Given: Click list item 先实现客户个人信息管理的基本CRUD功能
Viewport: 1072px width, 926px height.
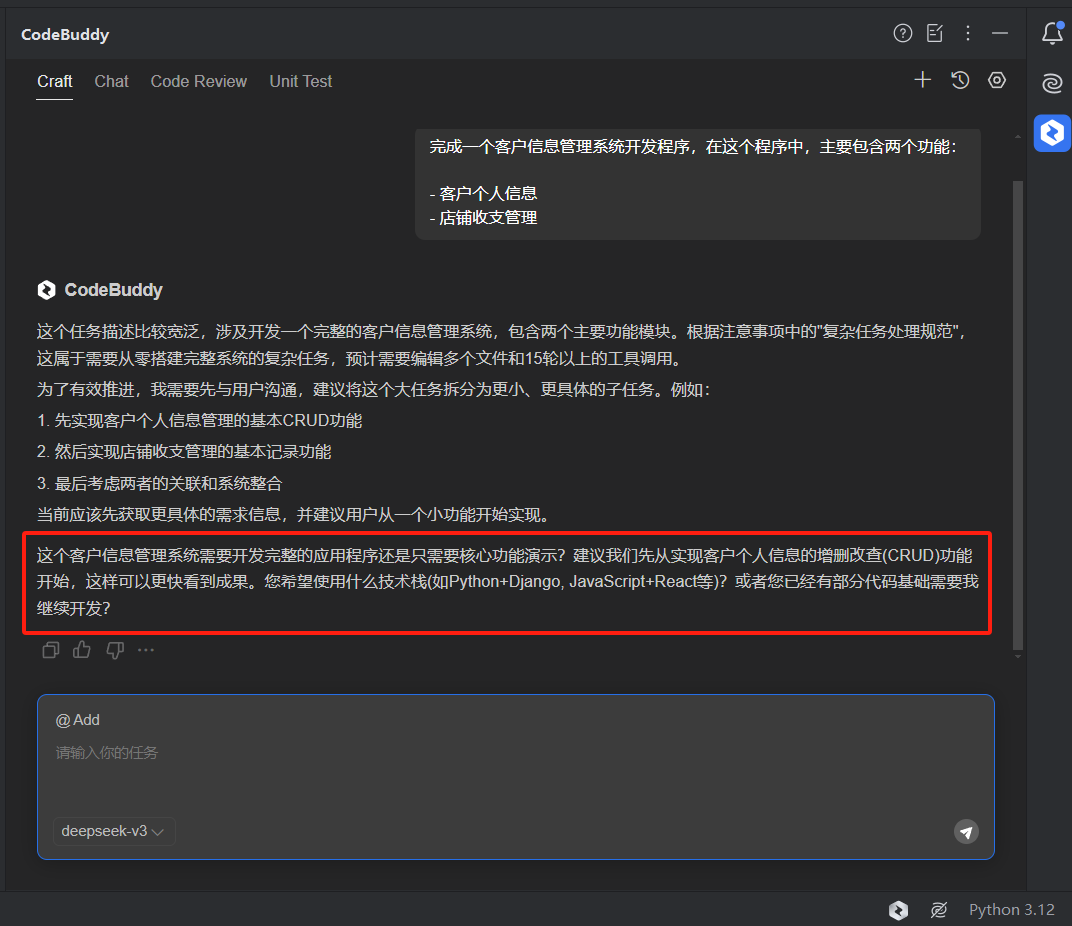Looking at the screenshot, I should pyautogui.click(x=200, y=421).
